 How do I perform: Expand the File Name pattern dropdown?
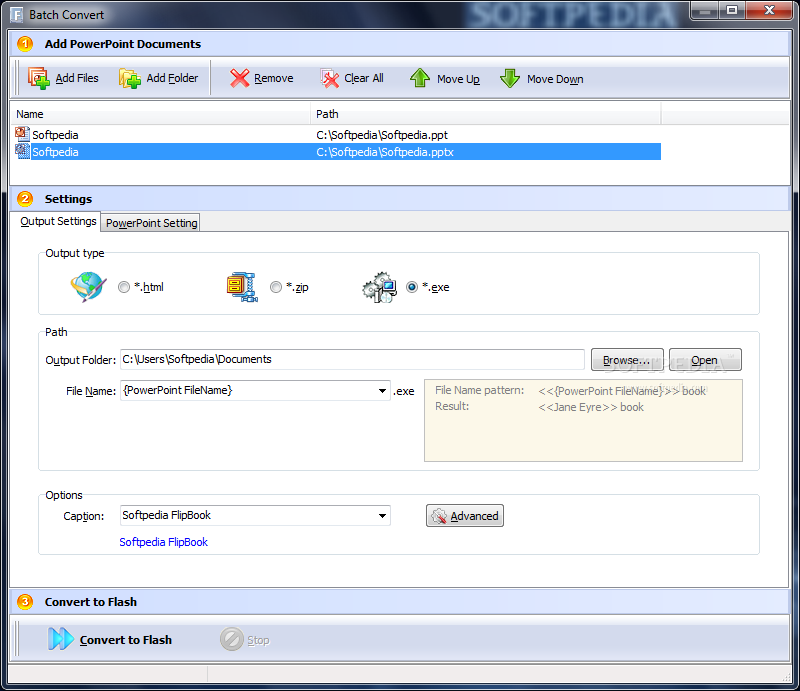coord(382,391)
